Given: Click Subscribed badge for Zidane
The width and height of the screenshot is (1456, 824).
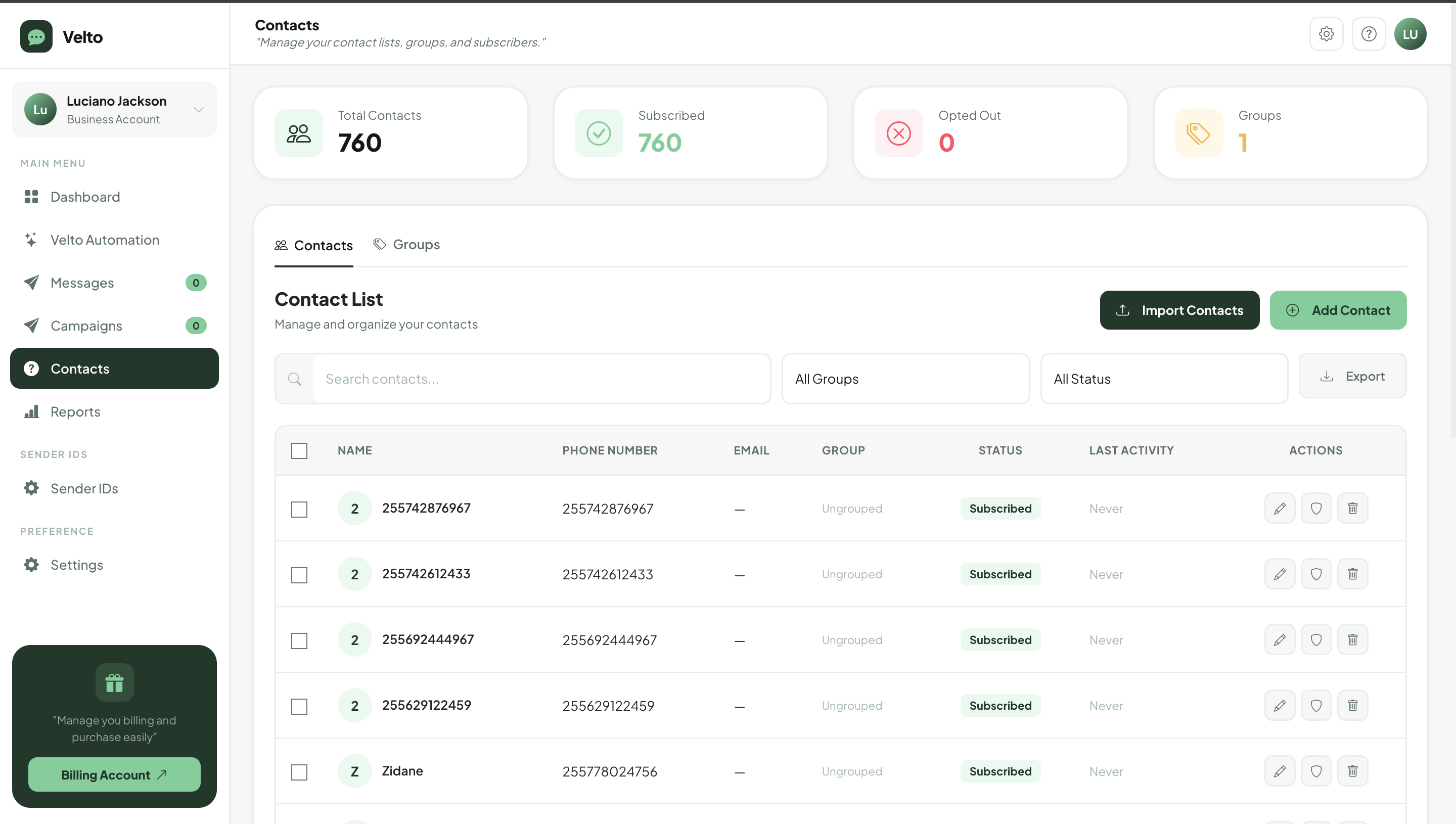Looking at the screenshot, I should point(1000,771).
